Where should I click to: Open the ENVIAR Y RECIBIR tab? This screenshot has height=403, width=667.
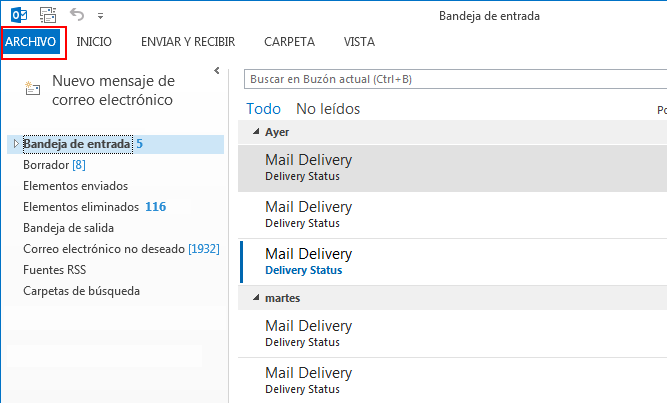(188, 42)
